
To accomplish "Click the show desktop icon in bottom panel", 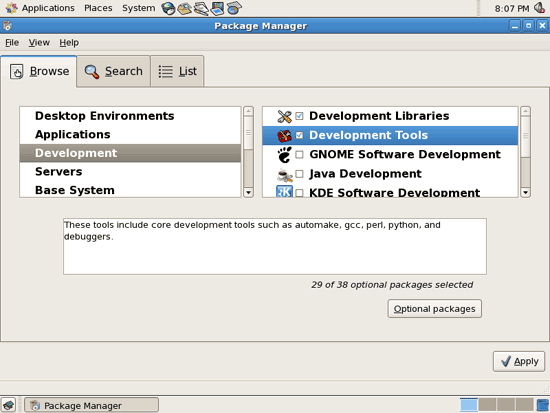I will tap(8, 405).
